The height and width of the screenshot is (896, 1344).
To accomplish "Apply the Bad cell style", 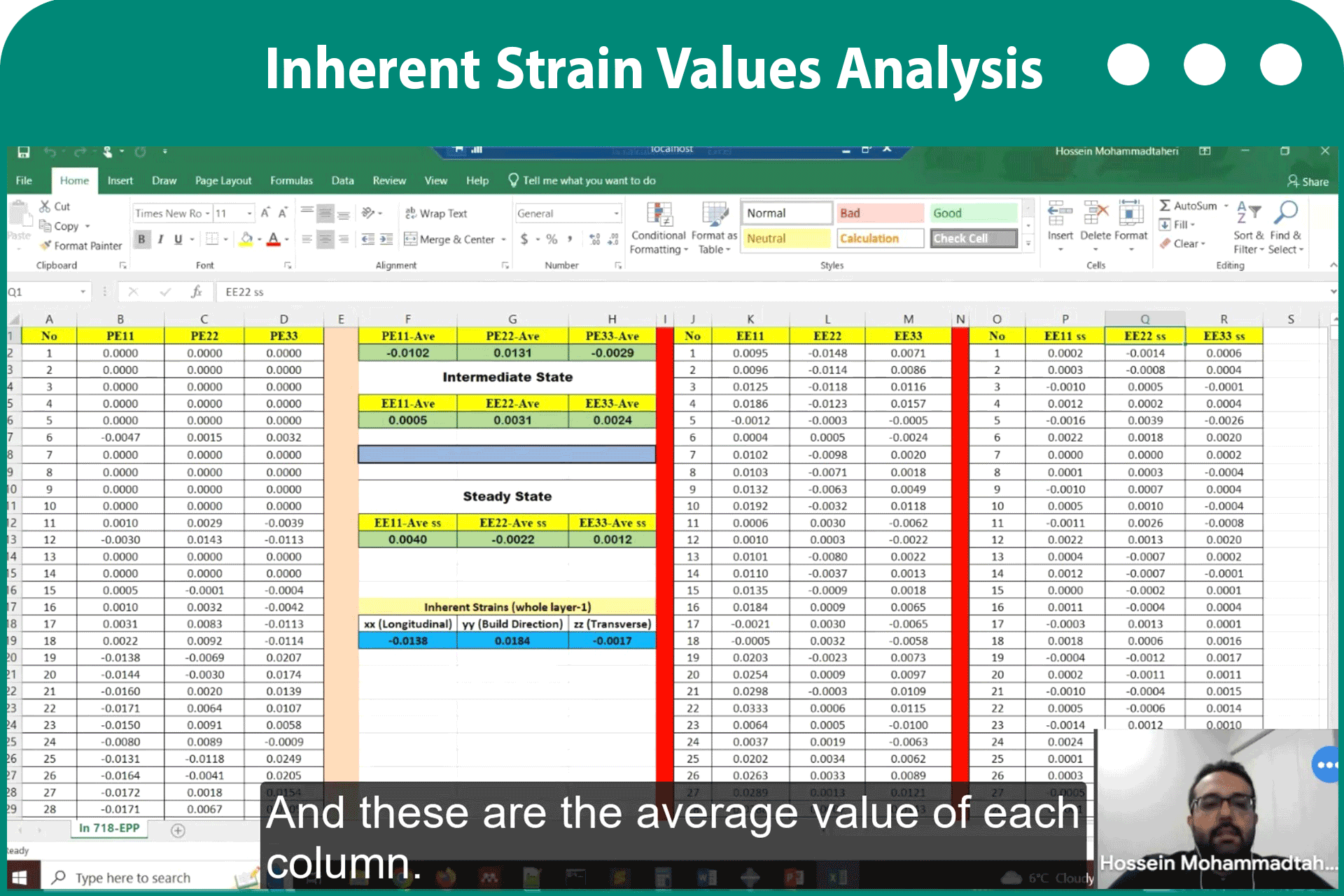I will [881, 213].
